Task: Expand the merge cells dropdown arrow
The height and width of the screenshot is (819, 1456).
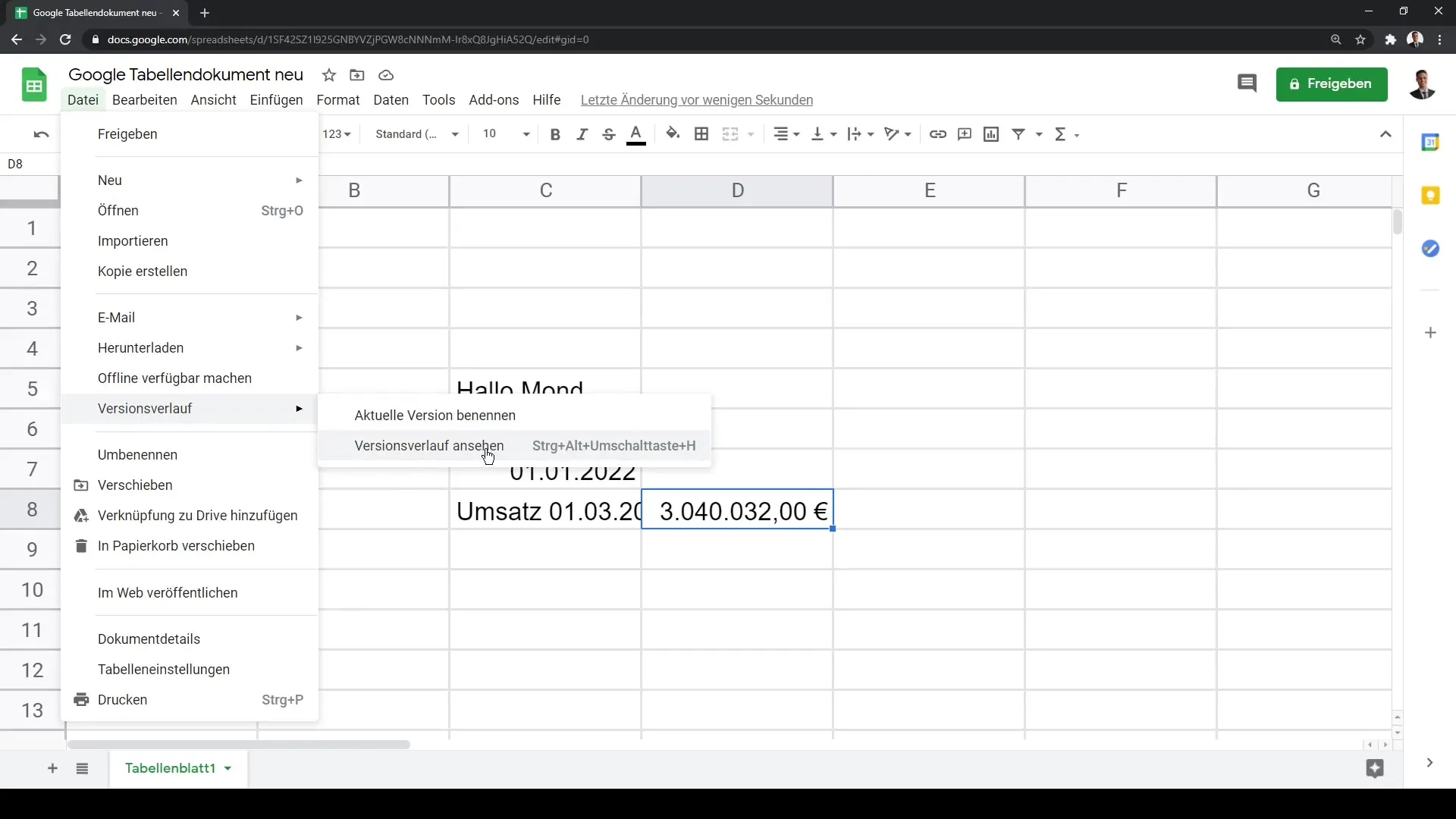Action: click(x=751, y=134)
